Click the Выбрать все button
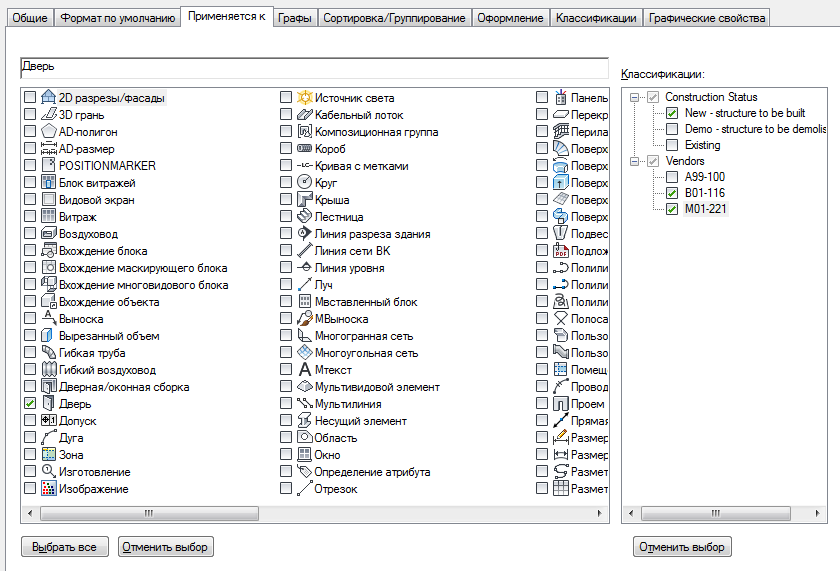This screenshot has height=571, width=840. tap(65, 547)
